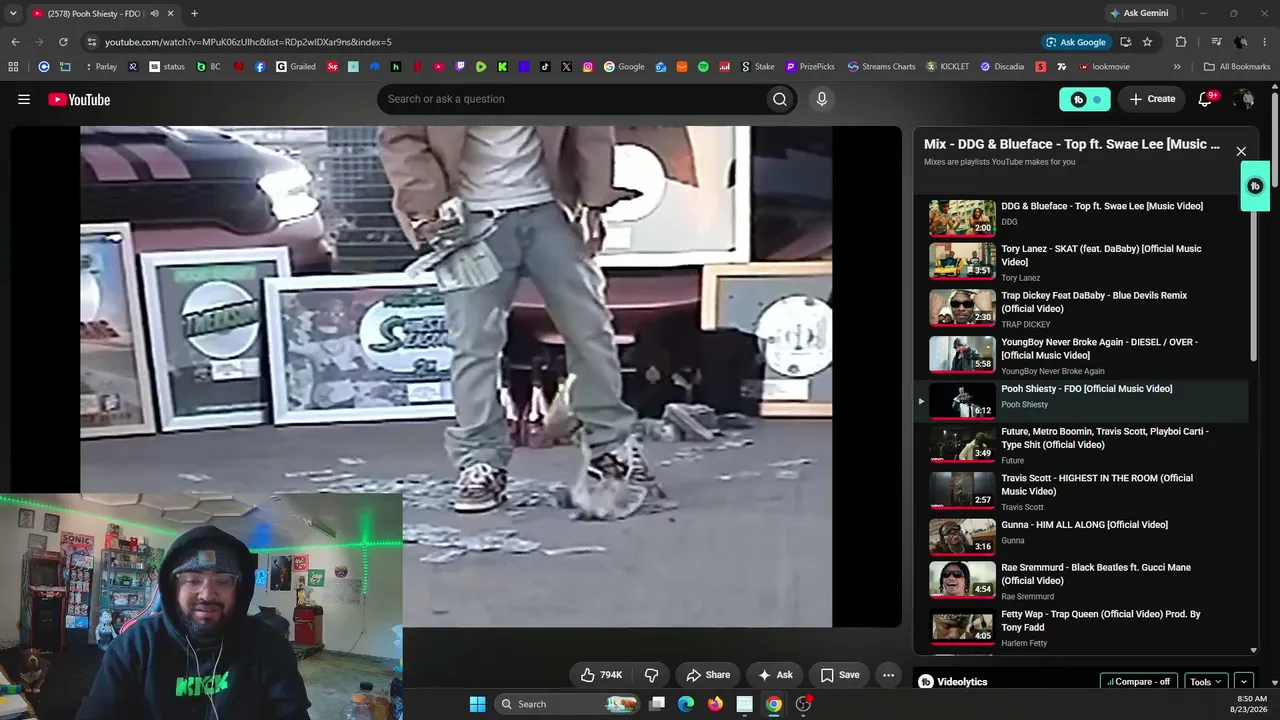Play Rae Sremmurd - Black Beatles video
This screenshot has width=1280, height=720.
click(1080, 581)
